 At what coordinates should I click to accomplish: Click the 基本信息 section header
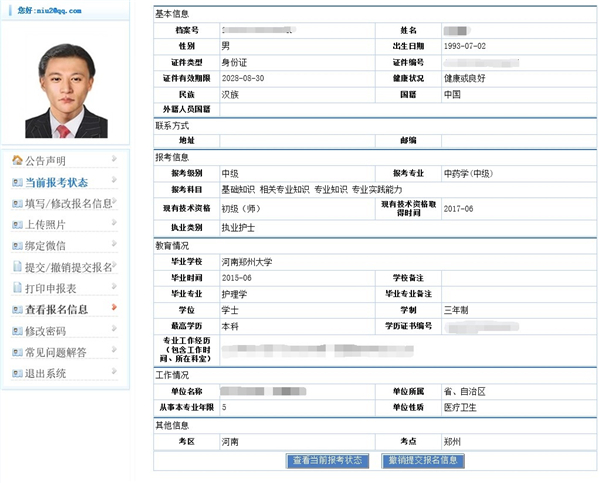[172, 14]
